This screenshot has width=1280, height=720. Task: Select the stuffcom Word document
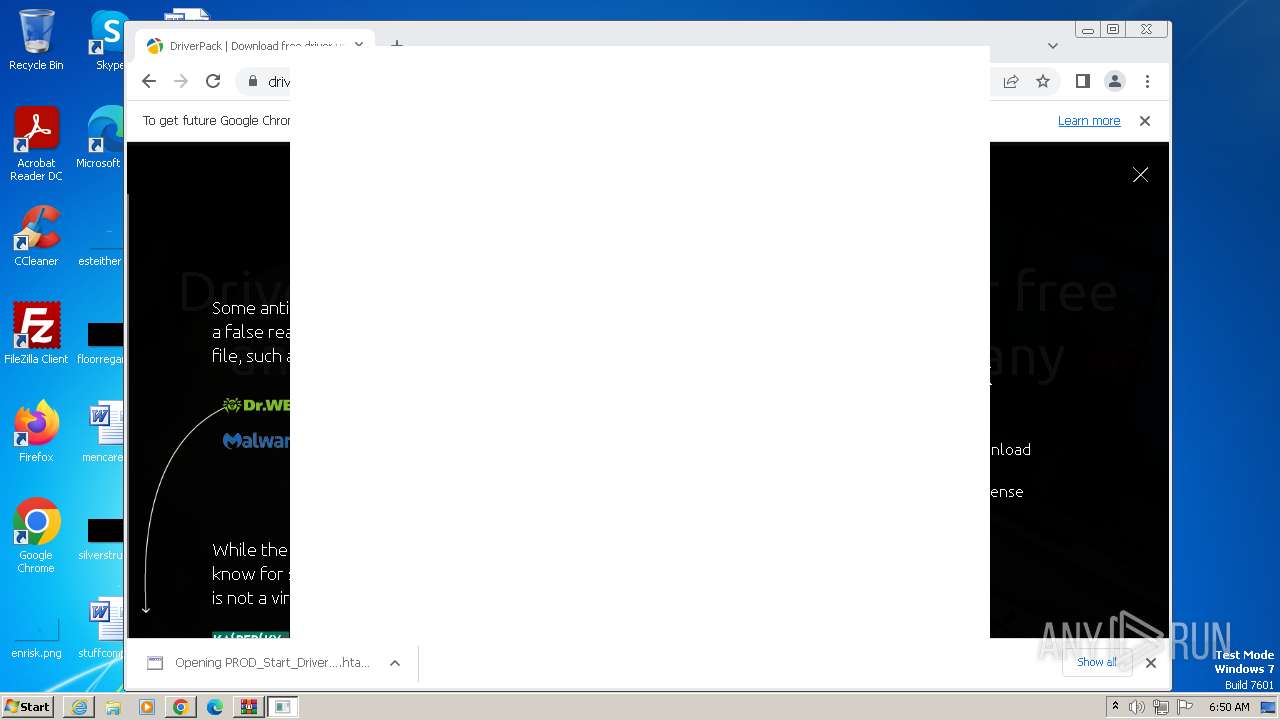[x=102, y=629]
